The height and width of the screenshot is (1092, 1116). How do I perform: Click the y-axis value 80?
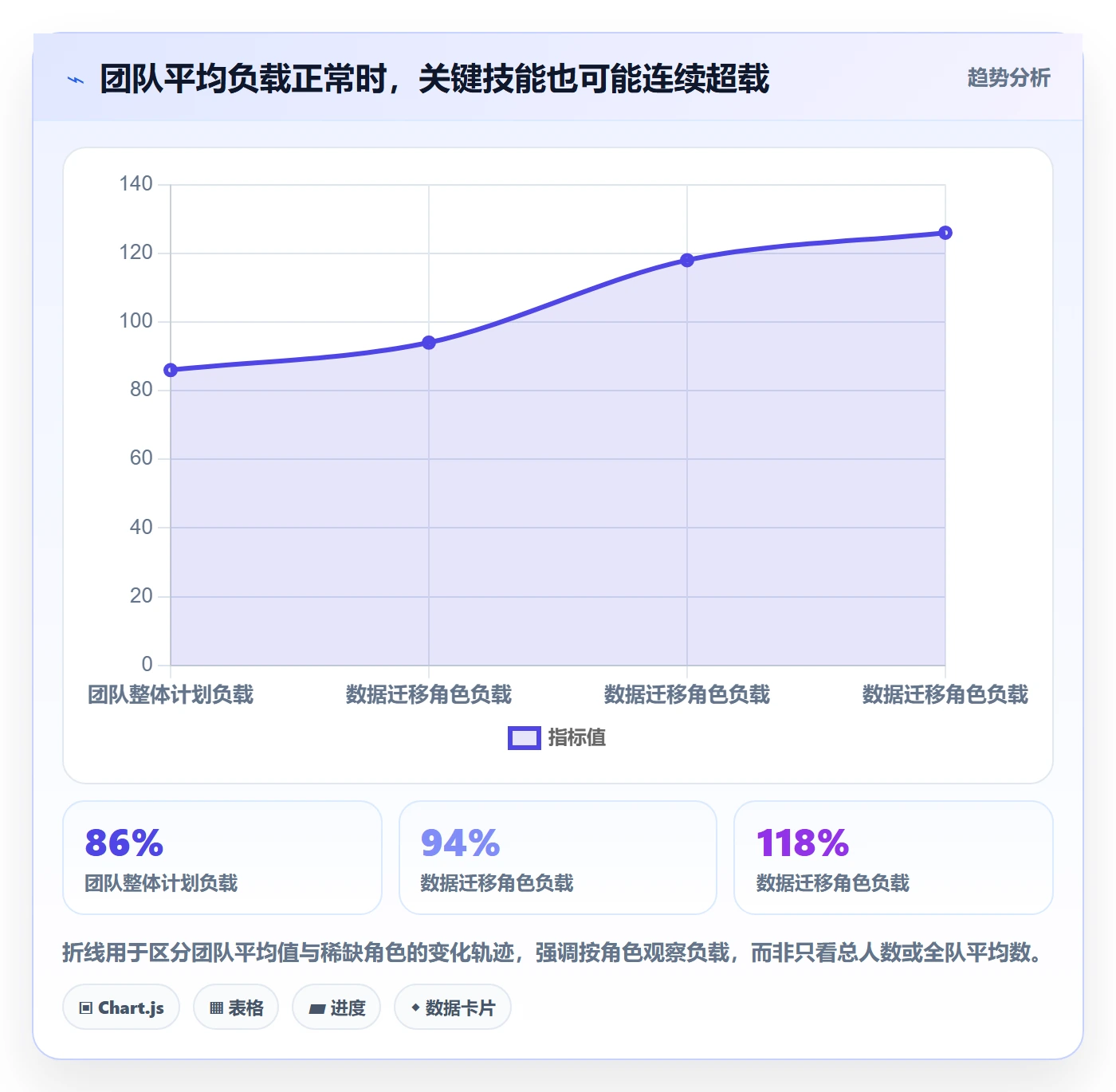(x=141, y=390)
